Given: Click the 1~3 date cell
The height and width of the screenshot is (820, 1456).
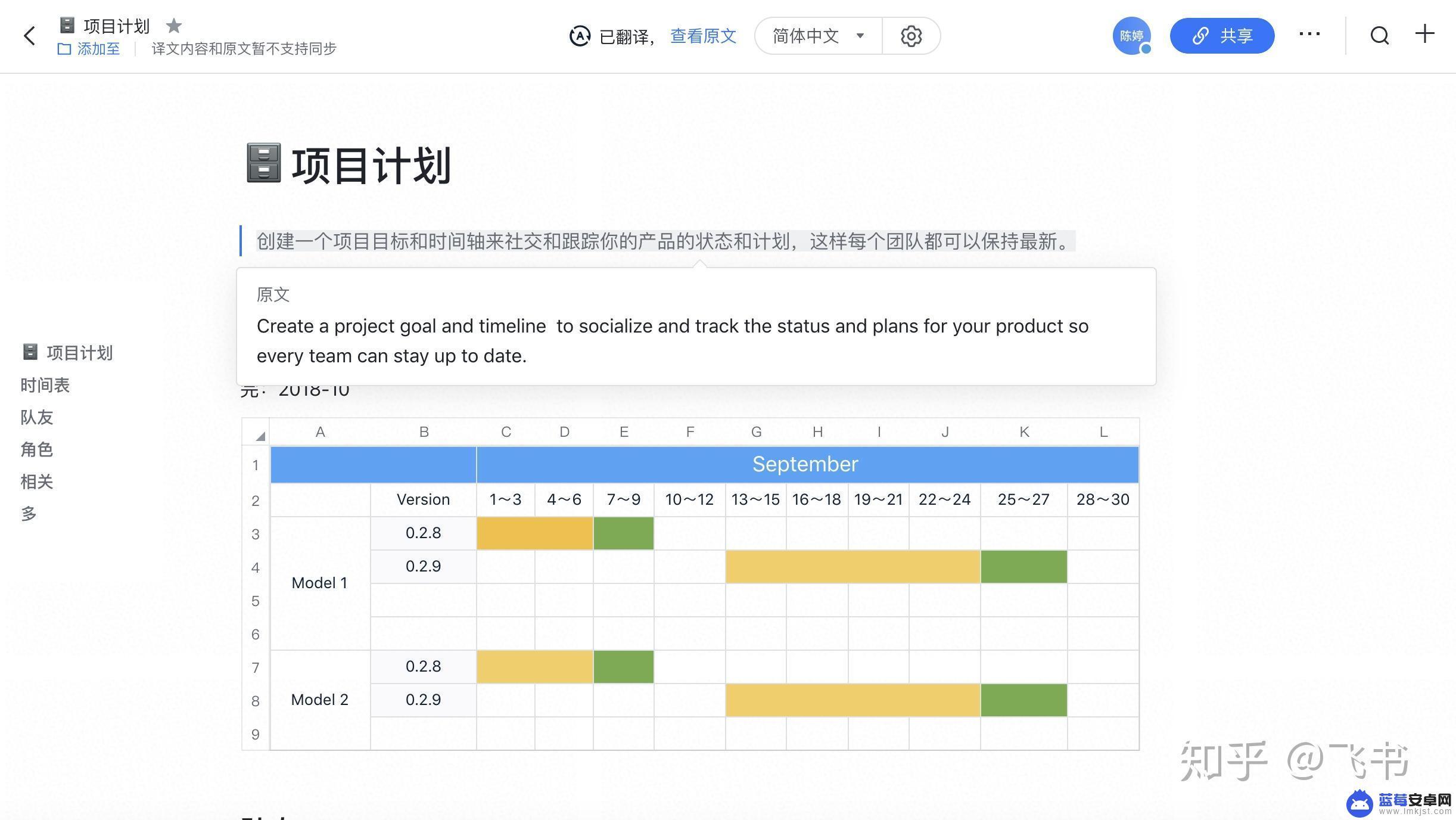Looking at the screenshot, I should (x=505, y=499).
